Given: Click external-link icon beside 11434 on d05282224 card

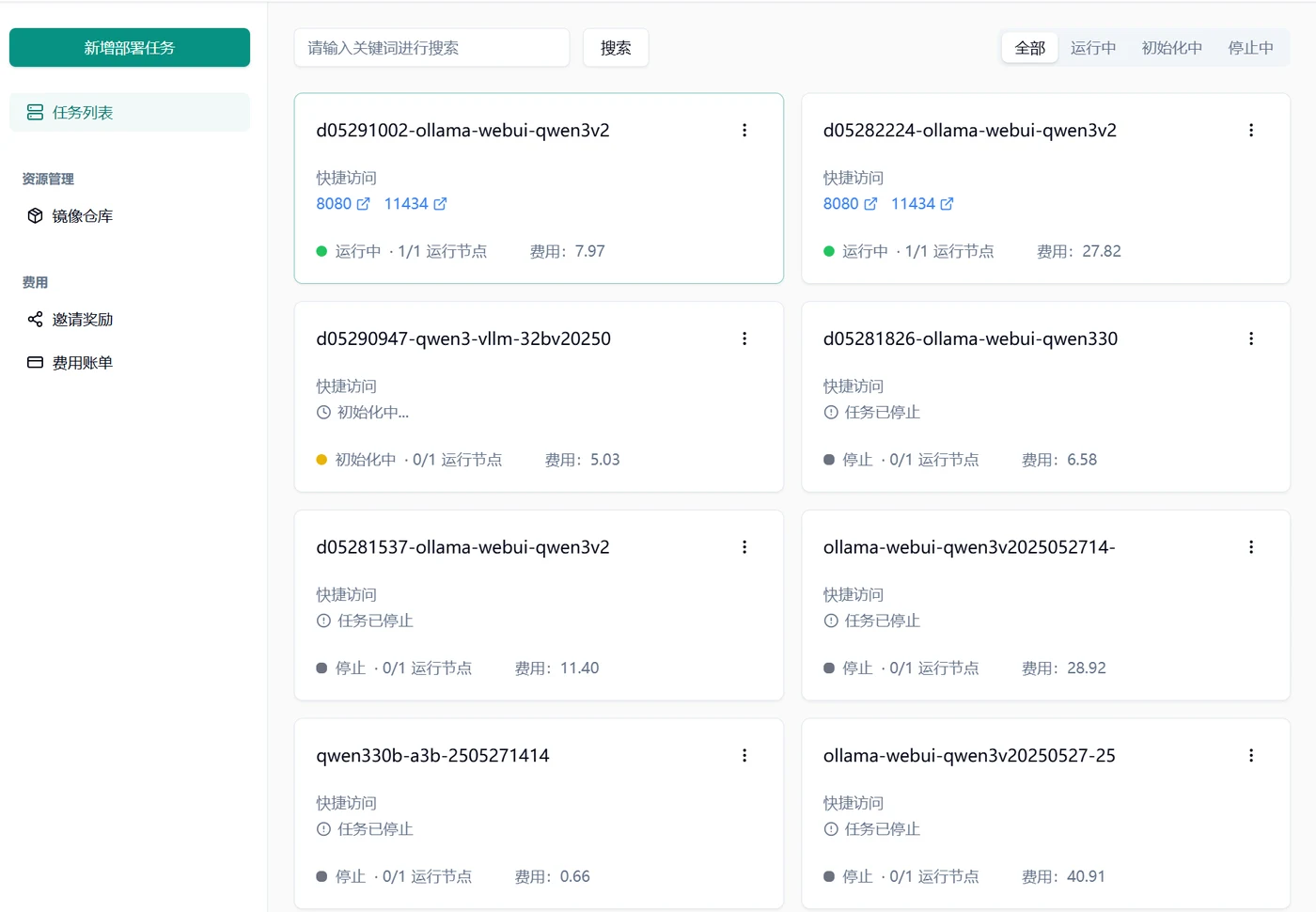Looking at the screenshot, I should pos(947,204).
